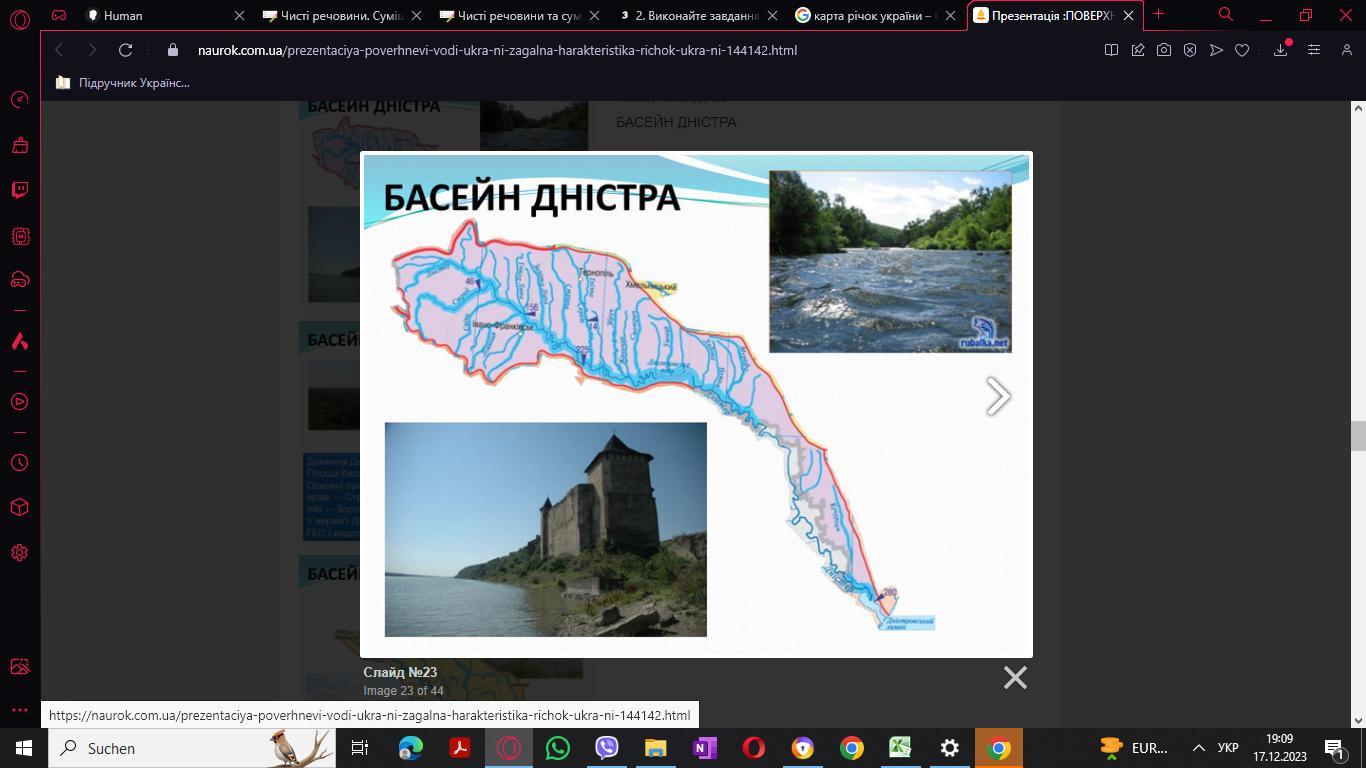Take a snapshot with camera icon
This screenshot has width=1366, height=768.
point(1164,50)
